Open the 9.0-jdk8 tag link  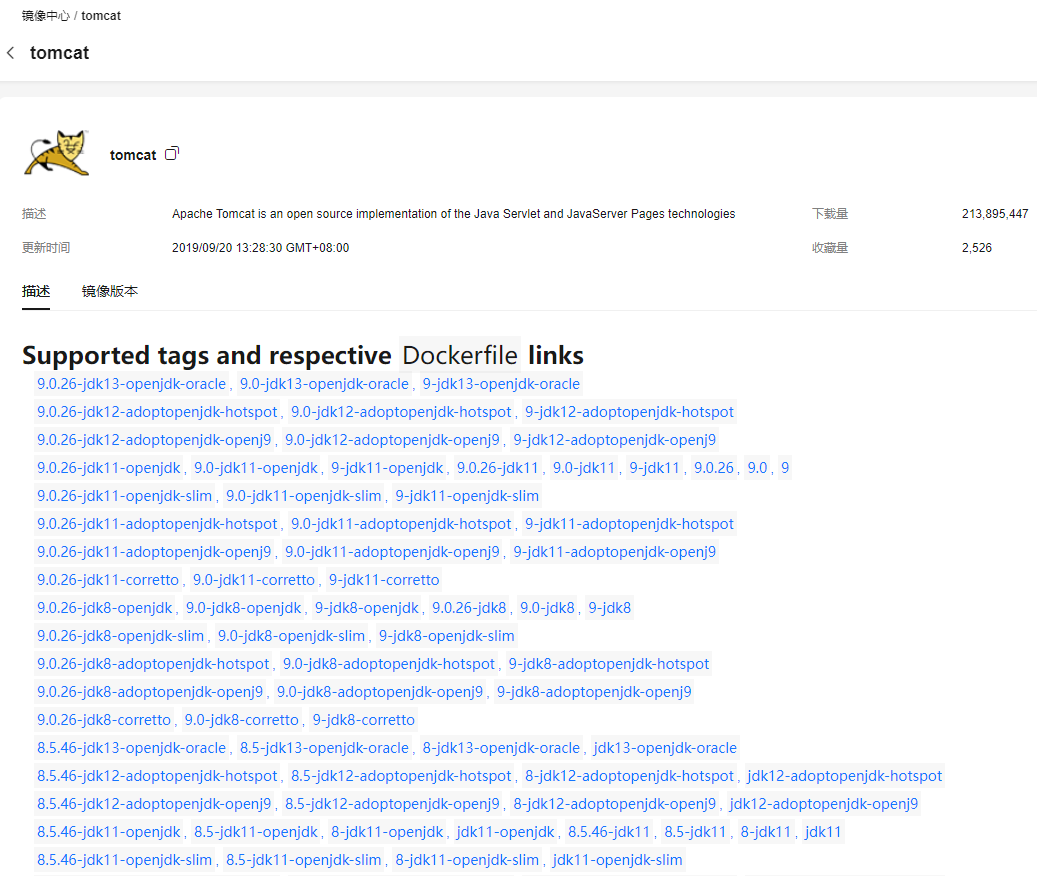[548, 608]
